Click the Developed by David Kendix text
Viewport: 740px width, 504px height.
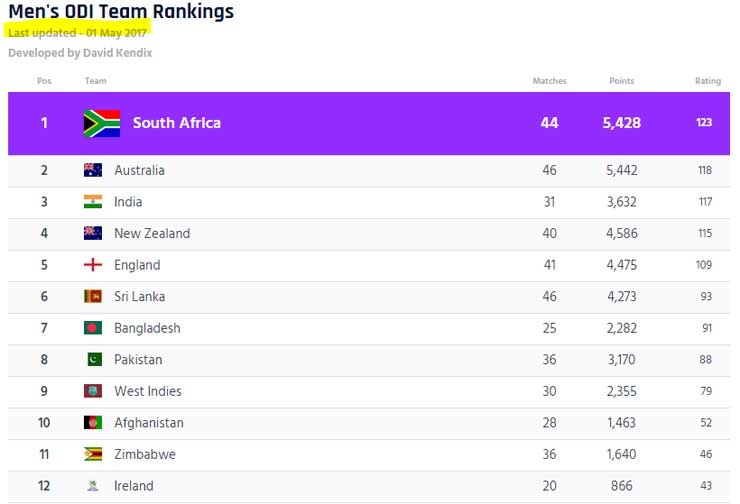coord(80,53)
